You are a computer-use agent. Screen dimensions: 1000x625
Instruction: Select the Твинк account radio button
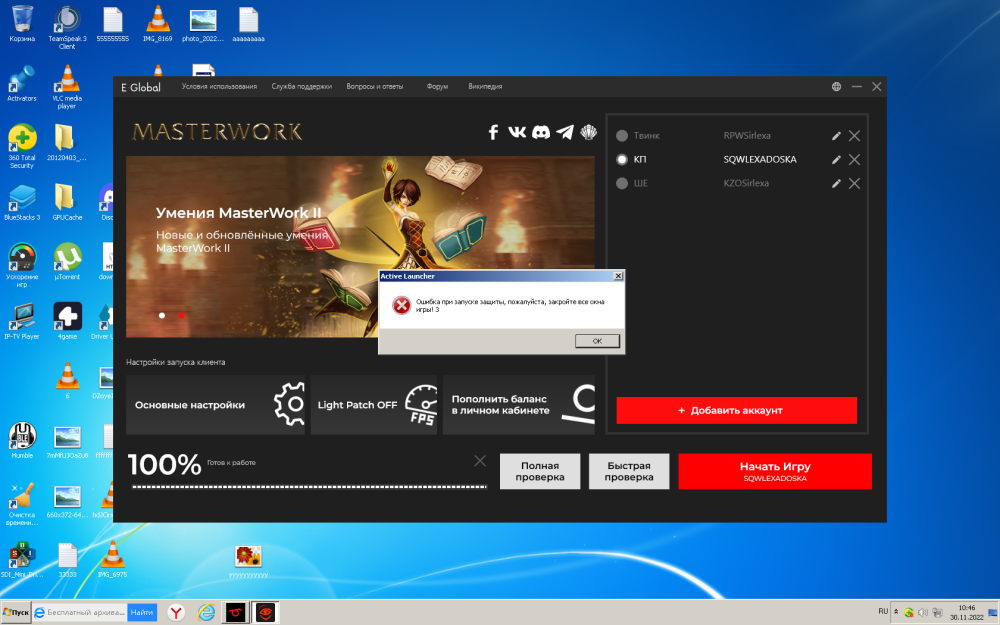620,135
